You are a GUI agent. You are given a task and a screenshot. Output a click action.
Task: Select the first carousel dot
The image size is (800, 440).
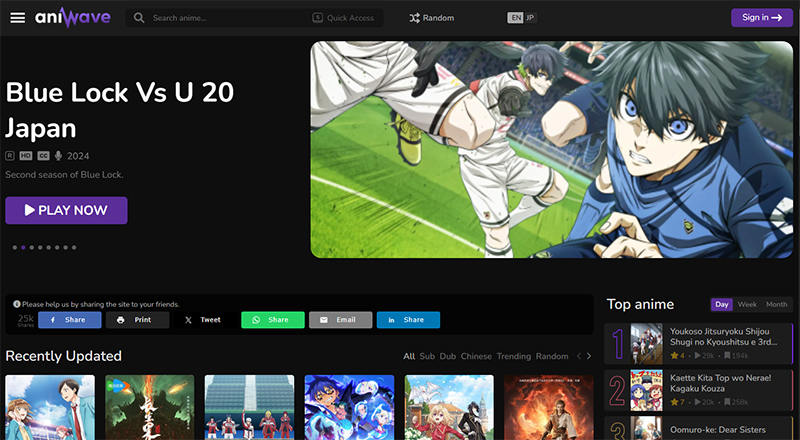(x=15, y=248)
